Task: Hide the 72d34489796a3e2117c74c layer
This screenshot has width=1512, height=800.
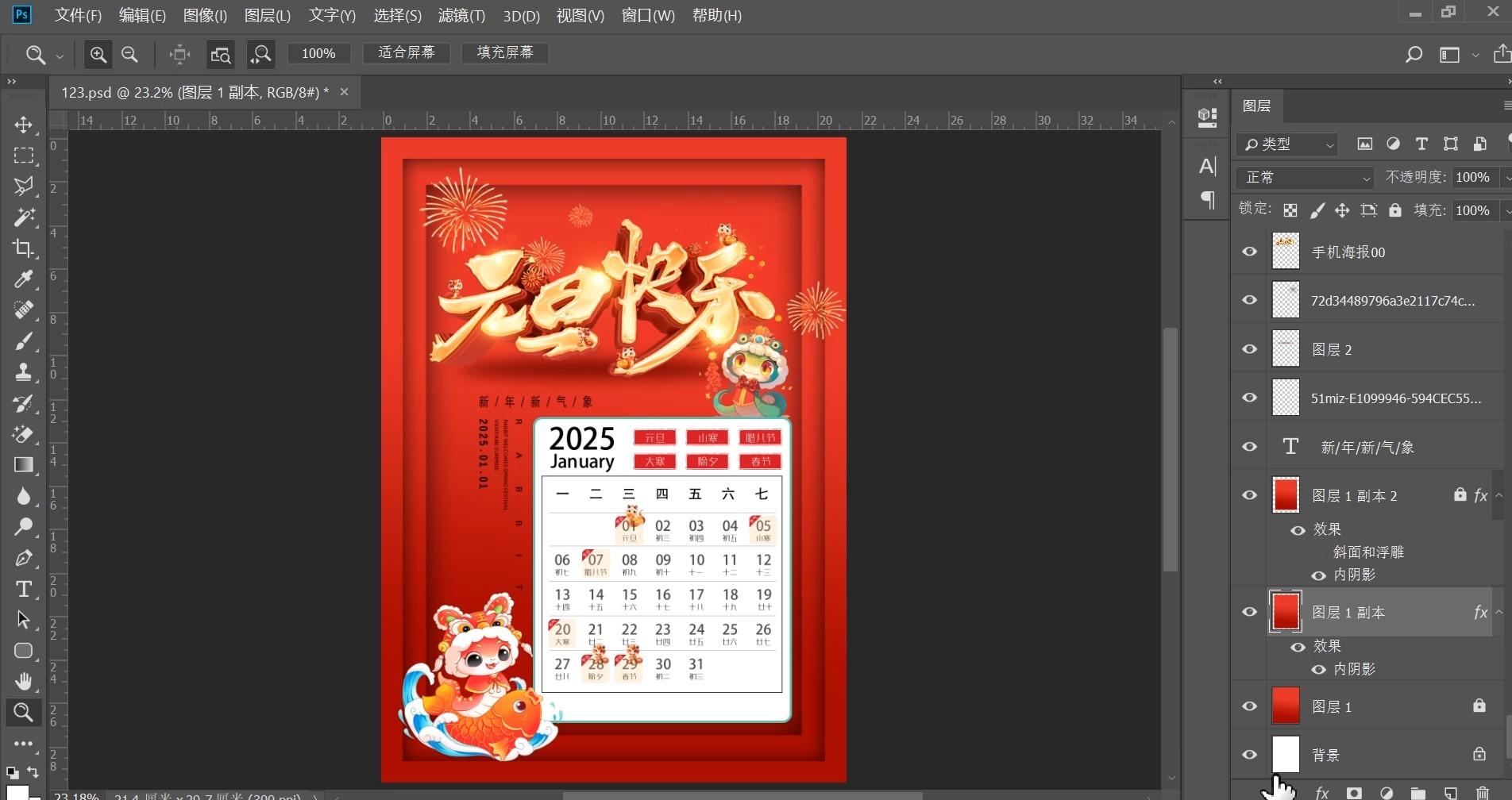Action: pos(1249,300)
